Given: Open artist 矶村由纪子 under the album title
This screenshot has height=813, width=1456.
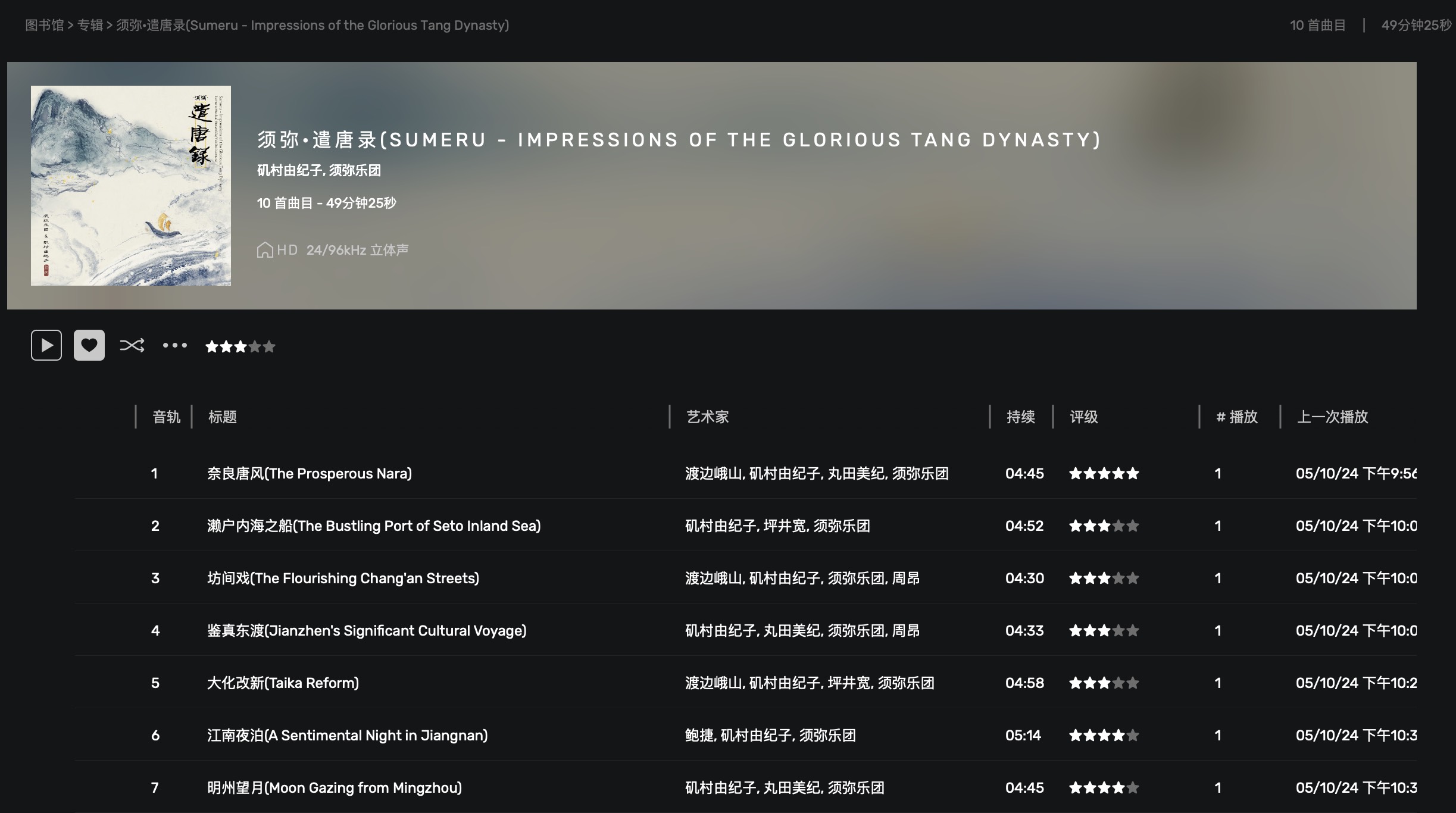Looking at the screenshot, I should (x=289, y=171).
